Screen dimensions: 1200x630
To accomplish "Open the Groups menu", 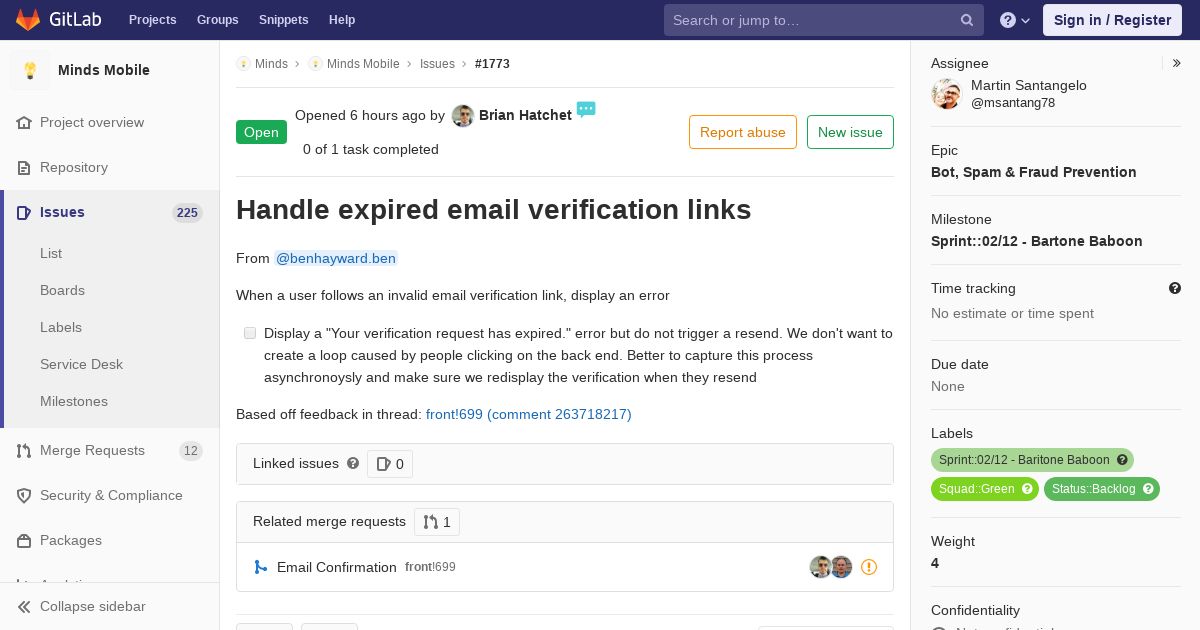I will tap(217, 20).
